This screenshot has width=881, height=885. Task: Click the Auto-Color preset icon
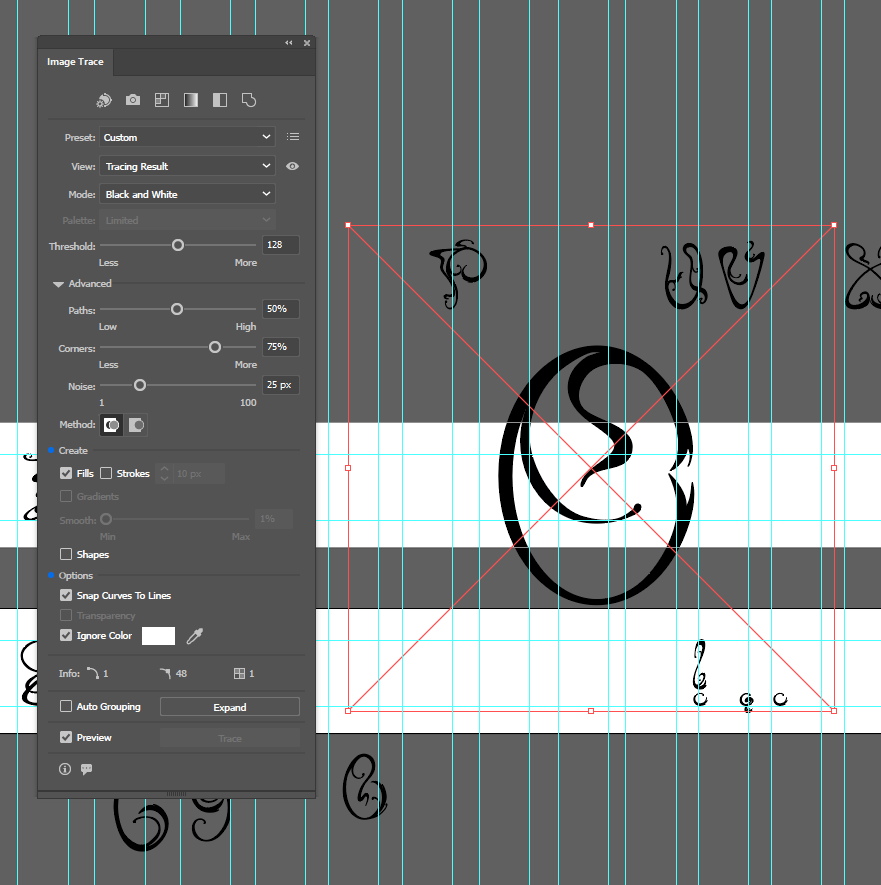coord(104,100)
